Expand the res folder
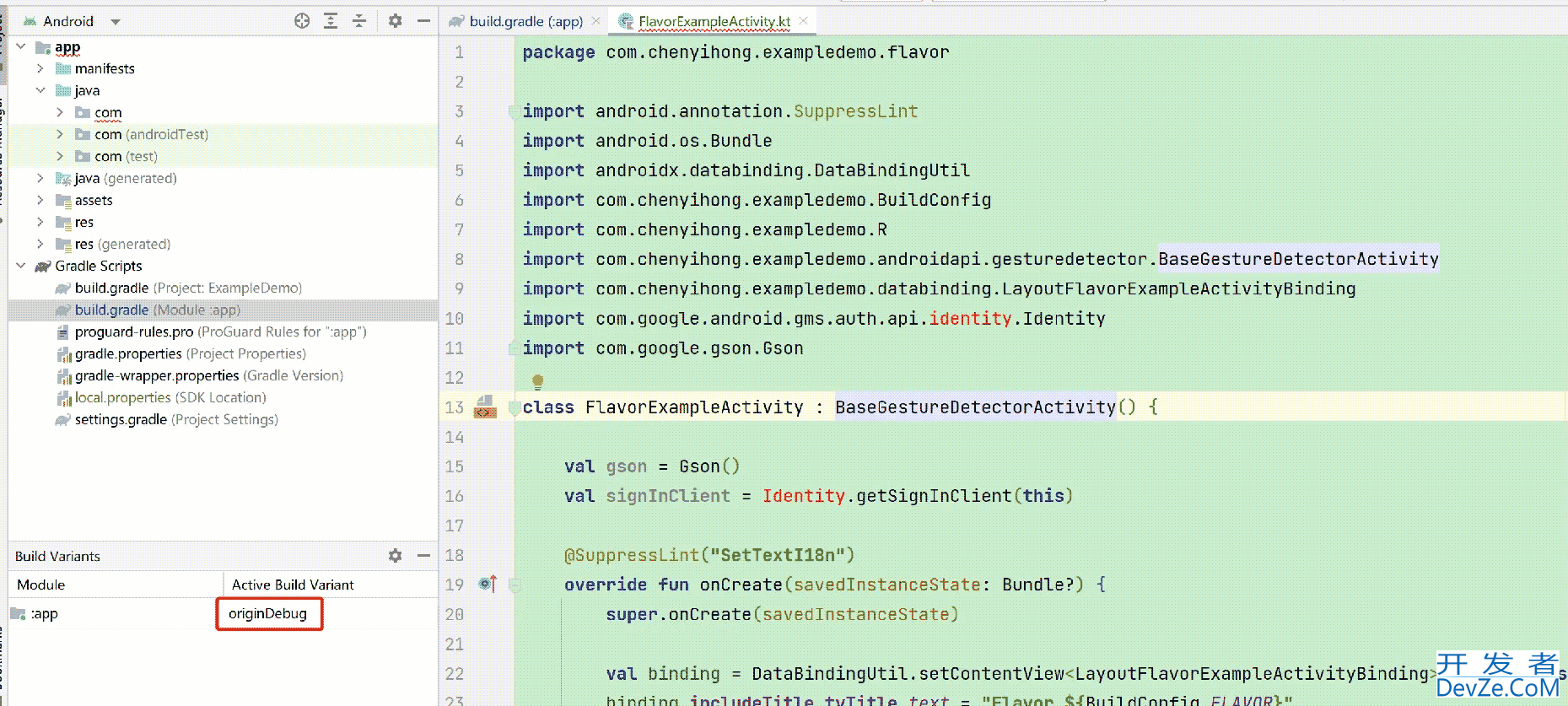Image resolution: width=1568 pixels, height=706 pixels. 40,222
